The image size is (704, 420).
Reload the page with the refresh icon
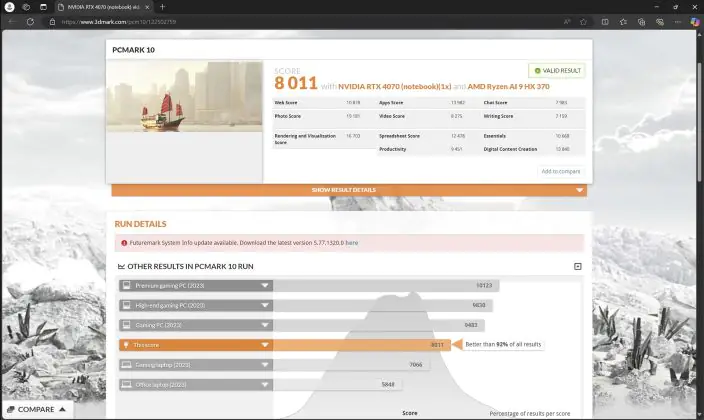(30, 22)
